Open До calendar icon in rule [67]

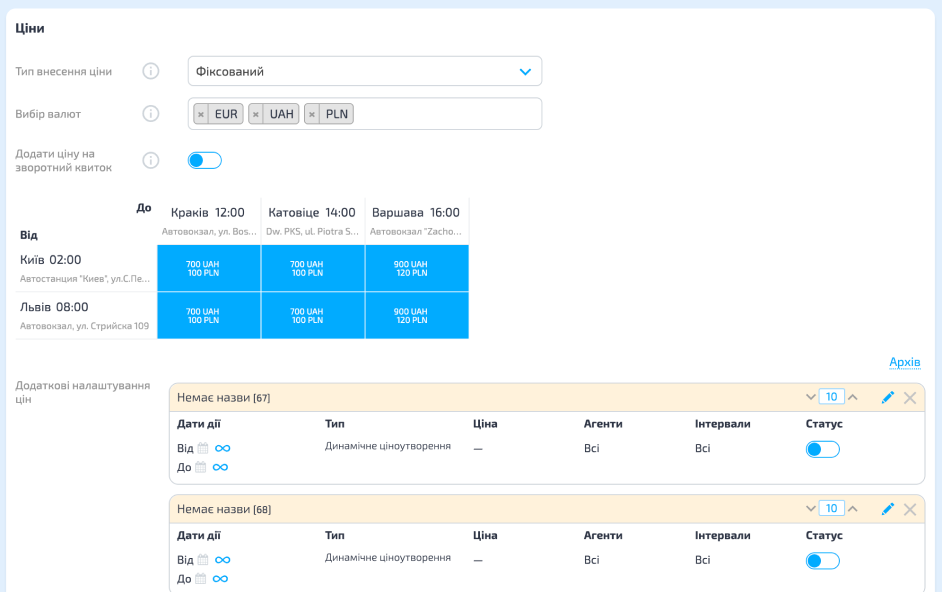(201, 467)
